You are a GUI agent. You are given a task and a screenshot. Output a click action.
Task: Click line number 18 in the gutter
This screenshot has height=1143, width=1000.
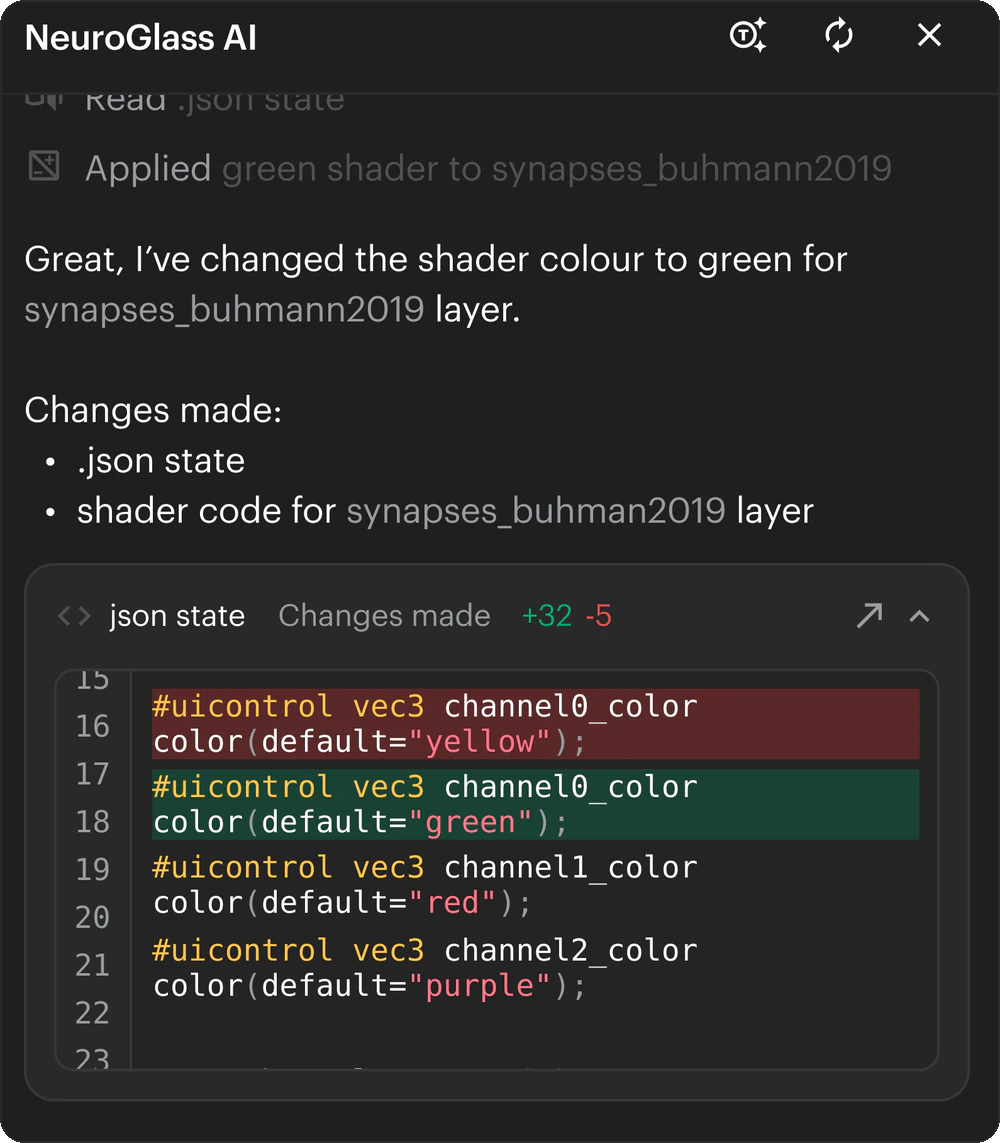click(x=93, y=822)
